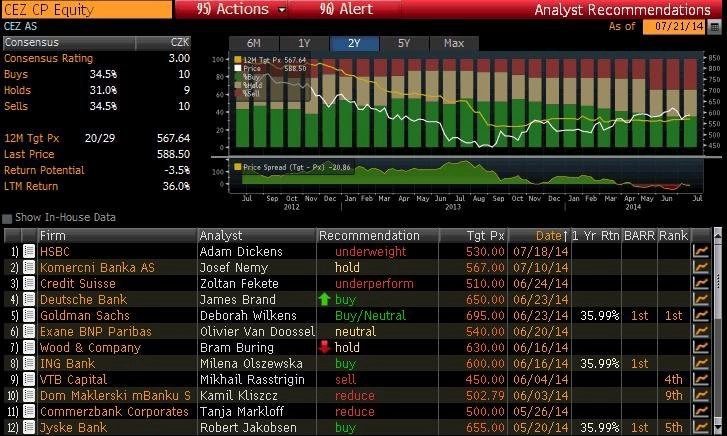Click the 12M Tgt Px value 567.64
This screenshot has height=436, width=727.
pyautogui.click(x=173, y=138)
